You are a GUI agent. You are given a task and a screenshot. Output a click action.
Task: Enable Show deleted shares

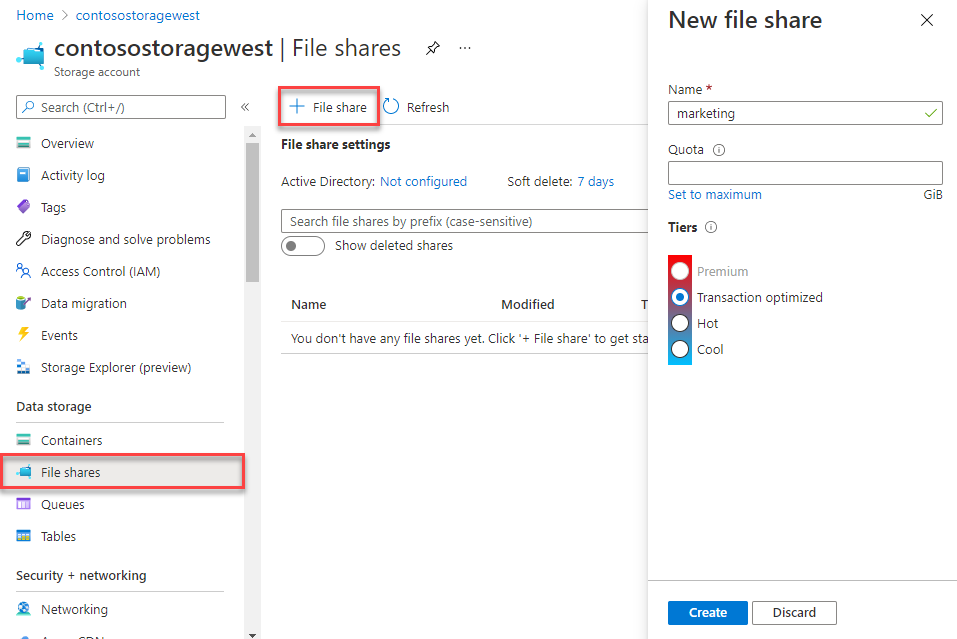[303, 245]
